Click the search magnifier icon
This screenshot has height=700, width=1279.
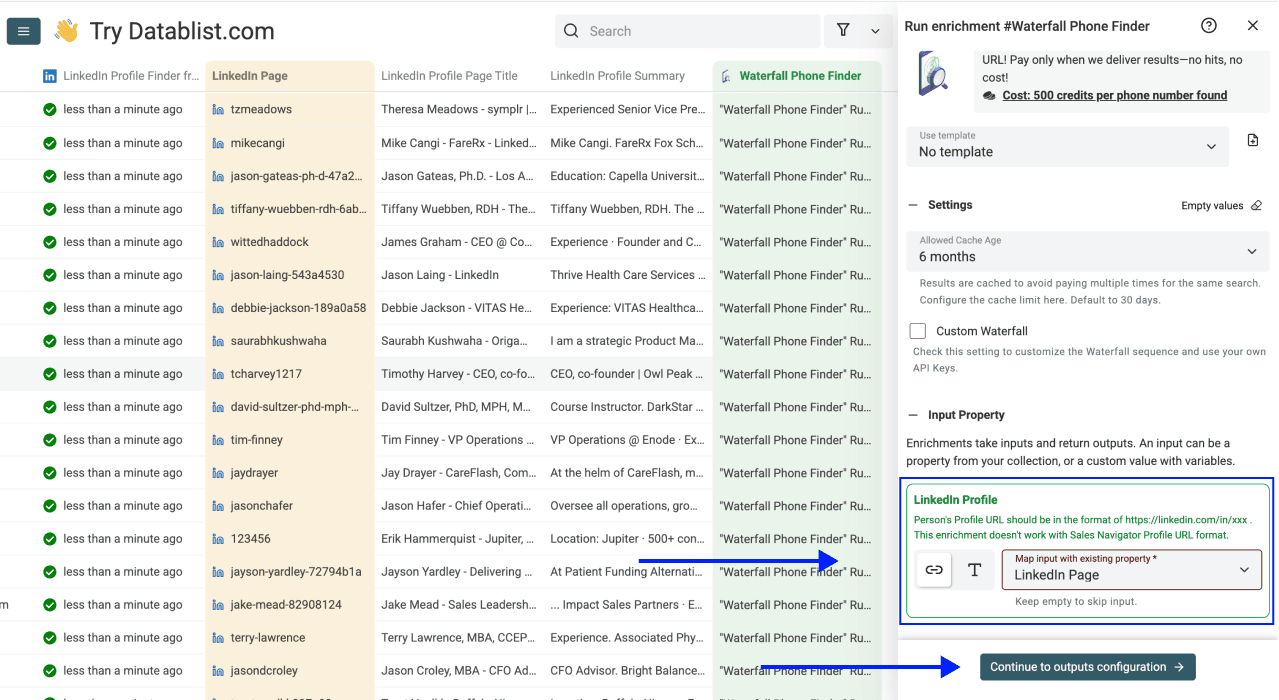pyautogui.click(x=570, y=31)
